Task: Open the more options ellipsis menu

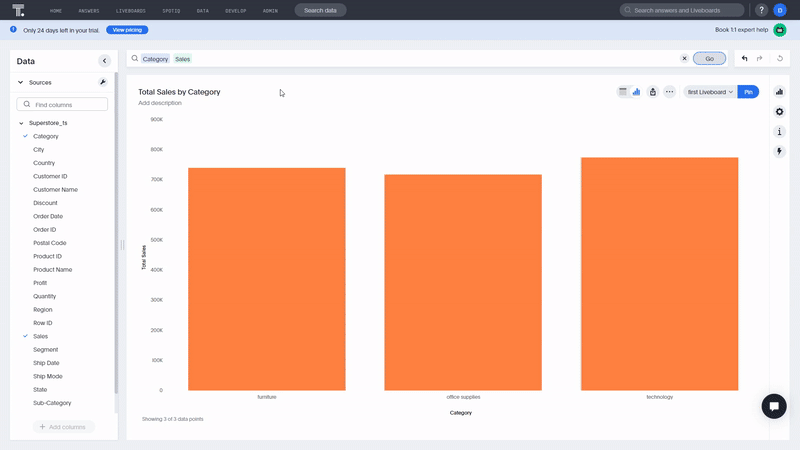Action: click(669, 92)
